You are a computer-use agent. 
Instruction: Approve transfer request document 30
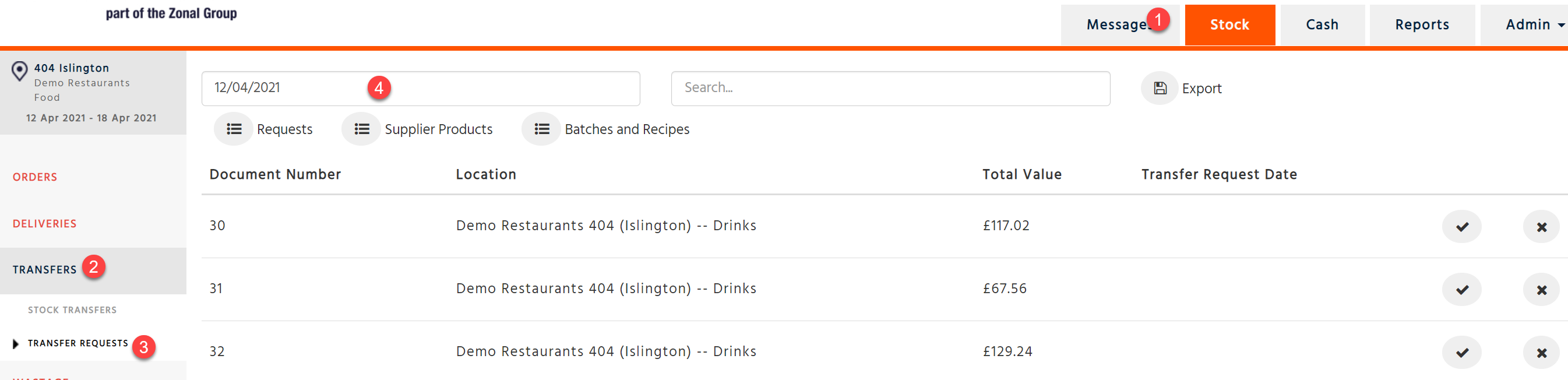(x=1461, y=227)
